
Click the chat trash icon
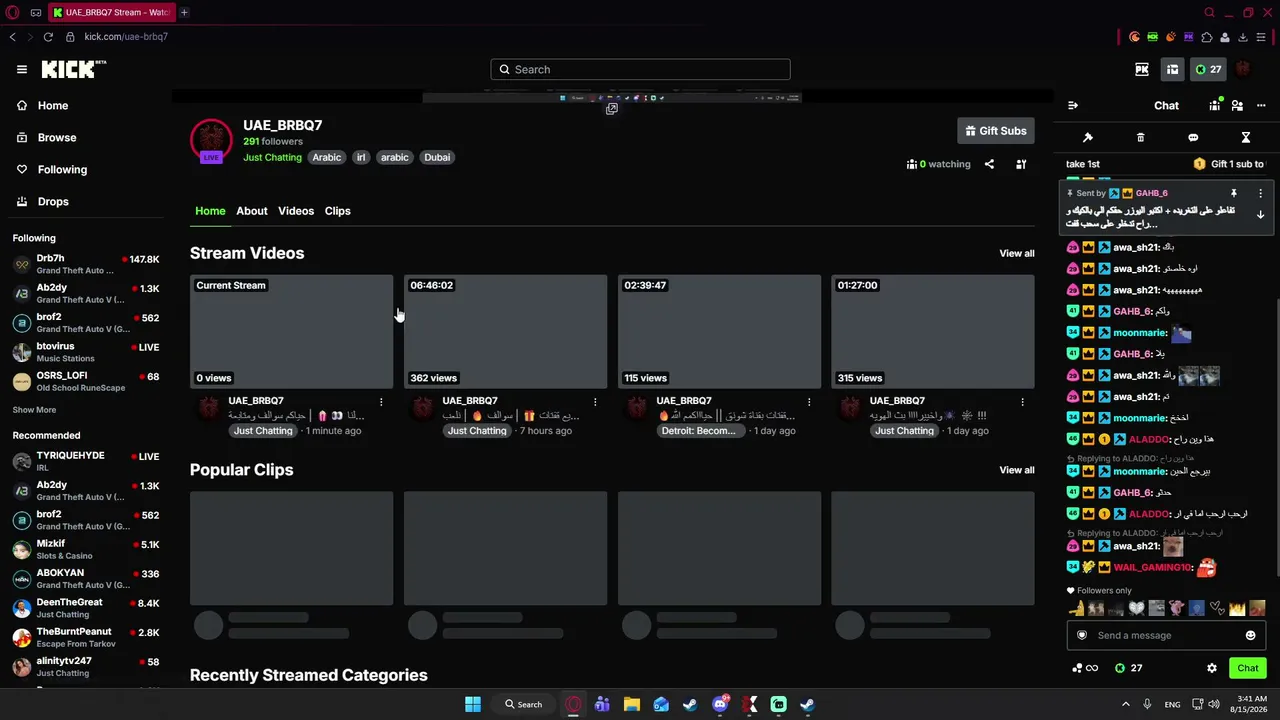pyautogui.click(x=1140, y=137)
